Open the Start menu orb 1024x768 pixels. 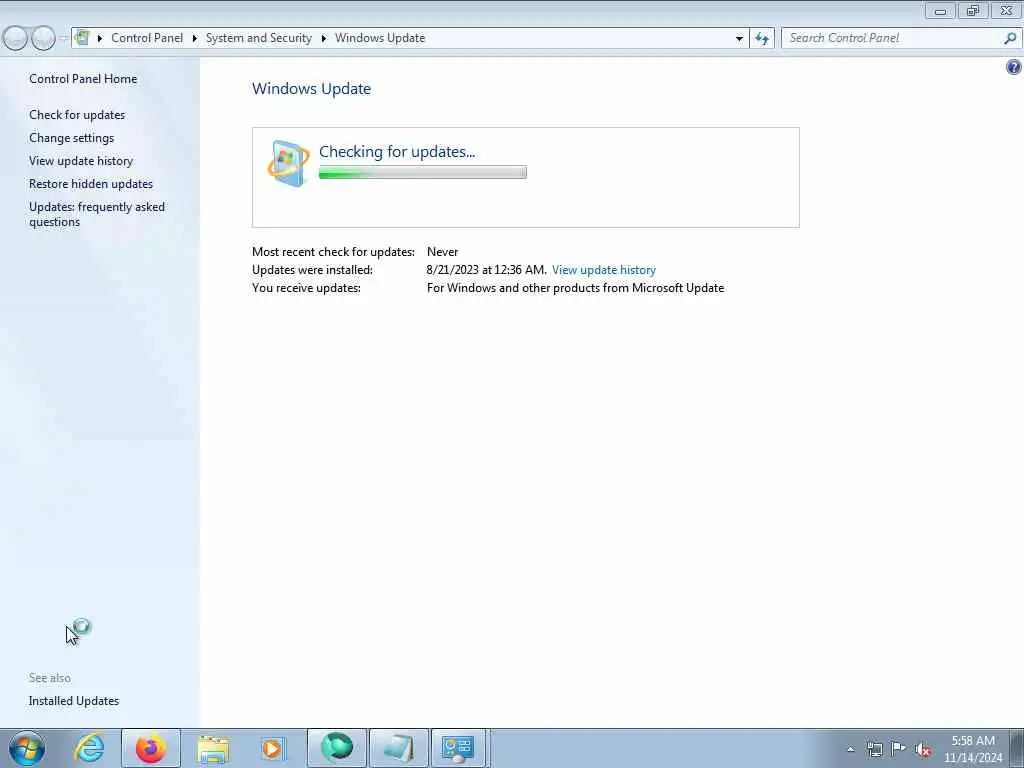click(x=27, y=748)
